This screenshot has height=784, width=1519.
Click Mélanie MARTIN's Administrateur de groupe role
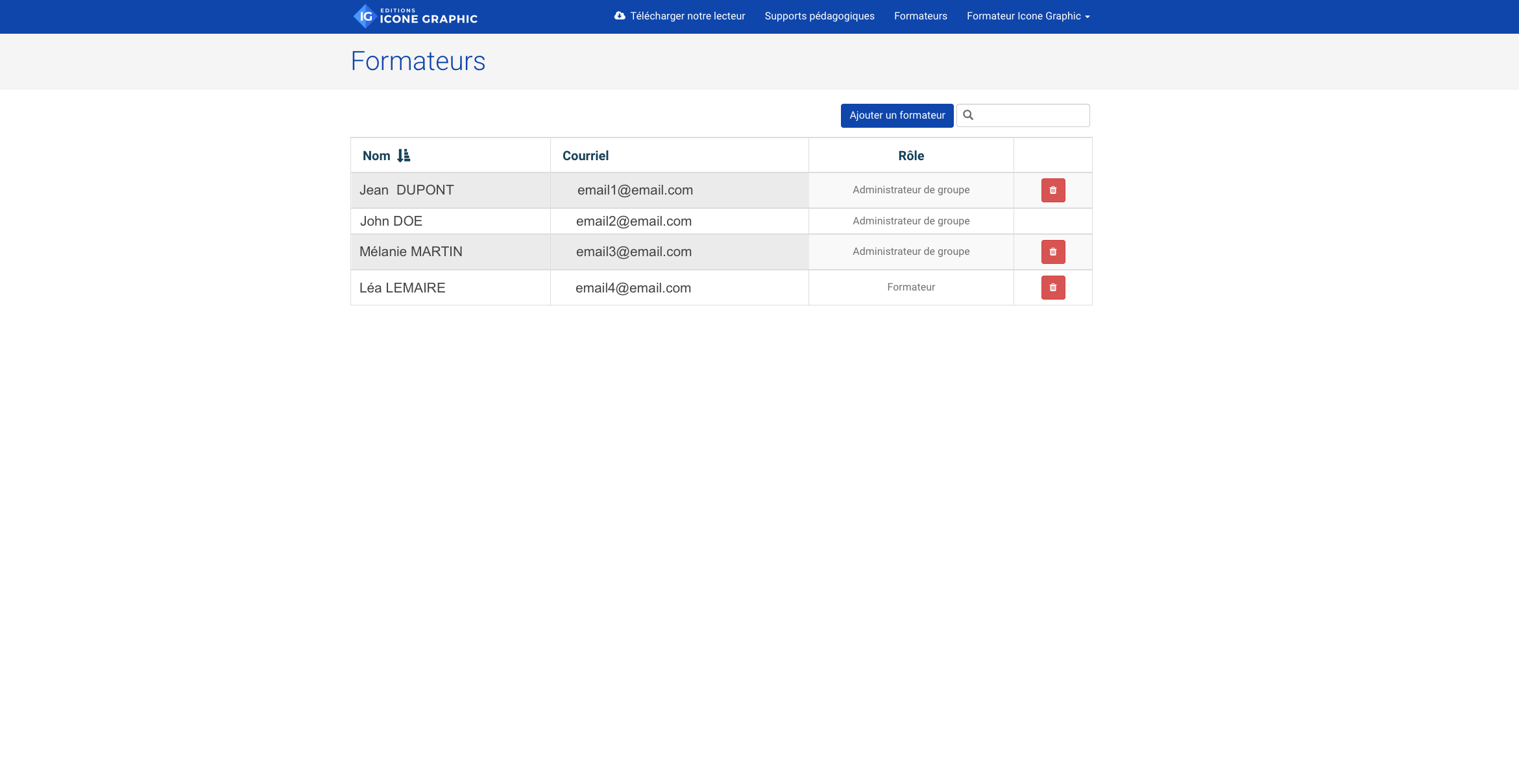911,252
